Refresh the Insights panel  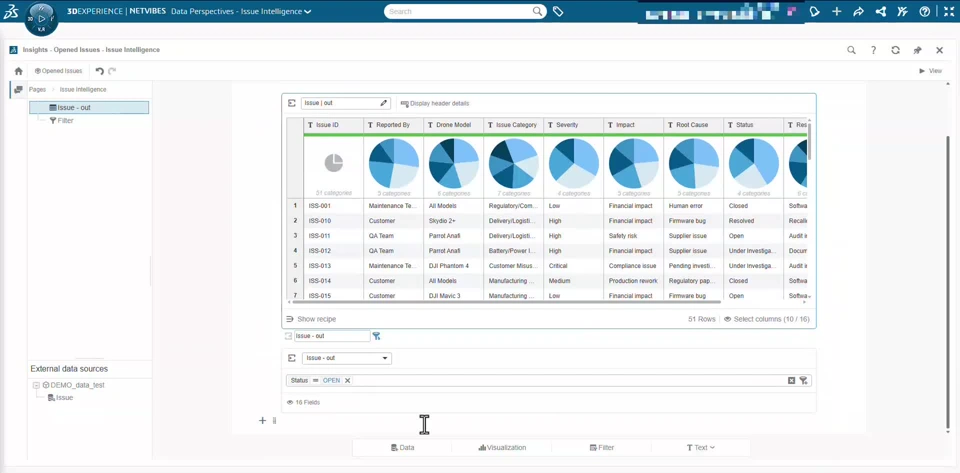[x=895, y=50]
